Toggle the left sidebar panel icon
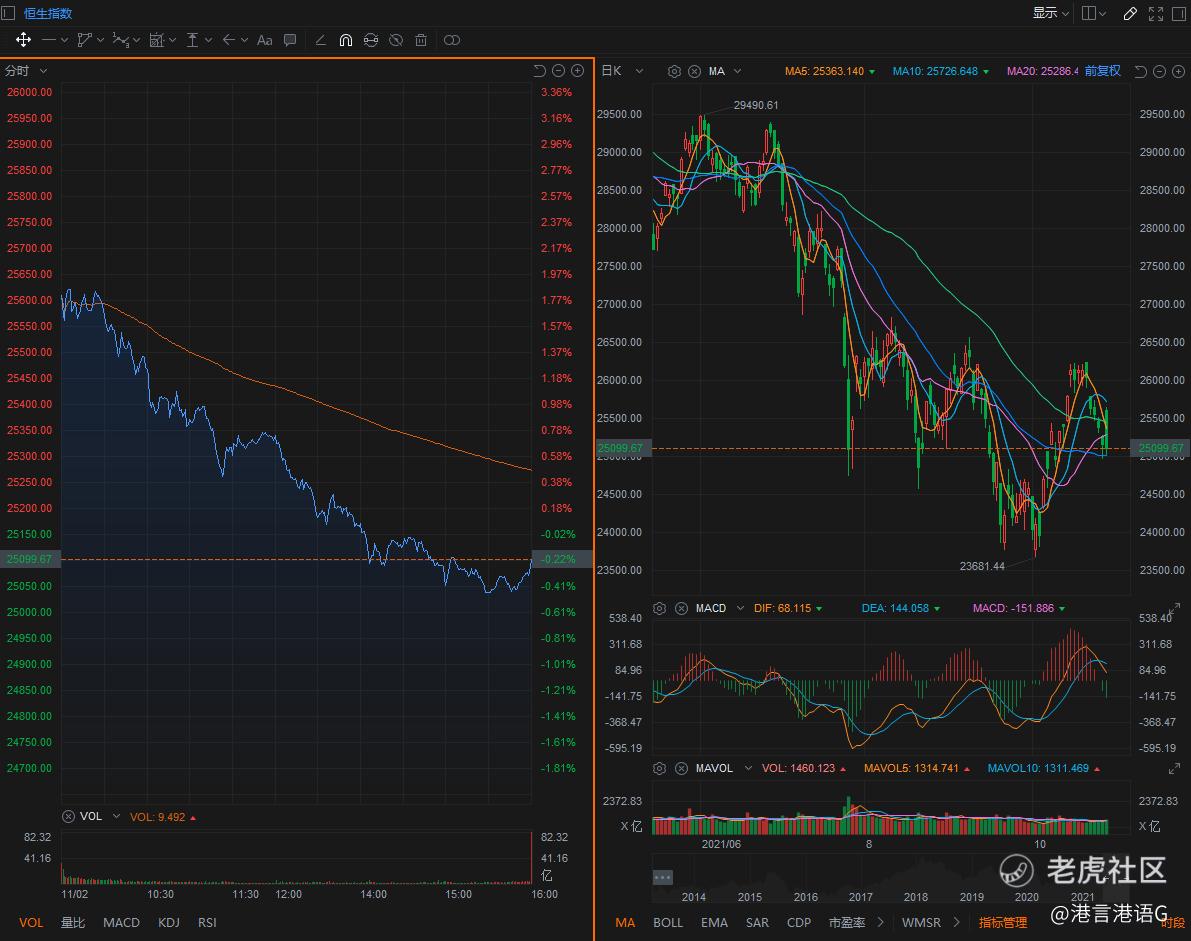The image size is (1191, 941). [x=9, y=13]
